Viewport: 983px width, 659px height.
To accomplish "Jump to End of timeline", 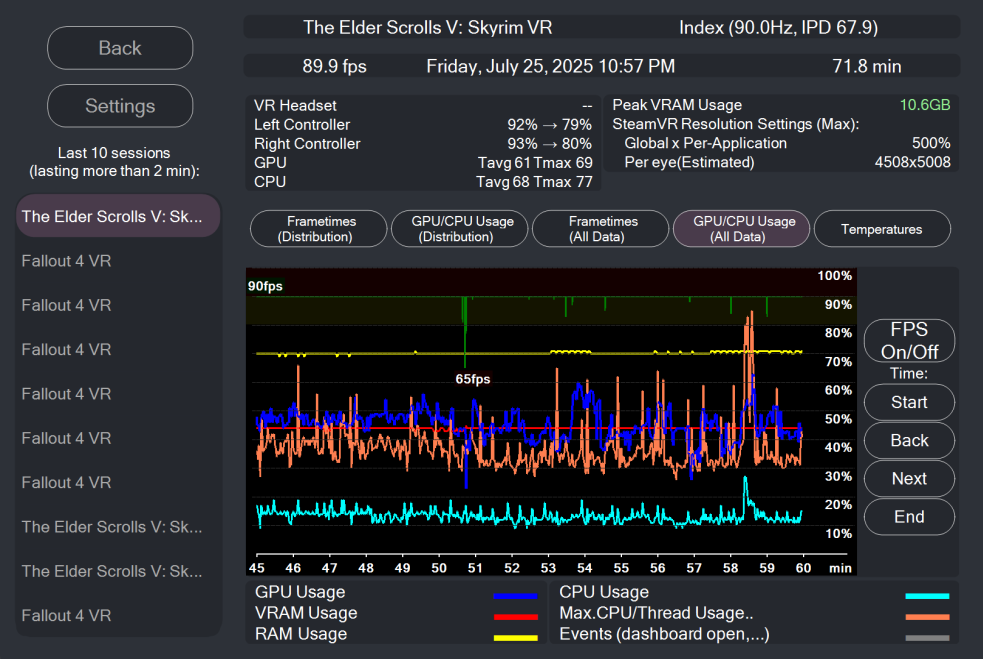I will 909,517.
